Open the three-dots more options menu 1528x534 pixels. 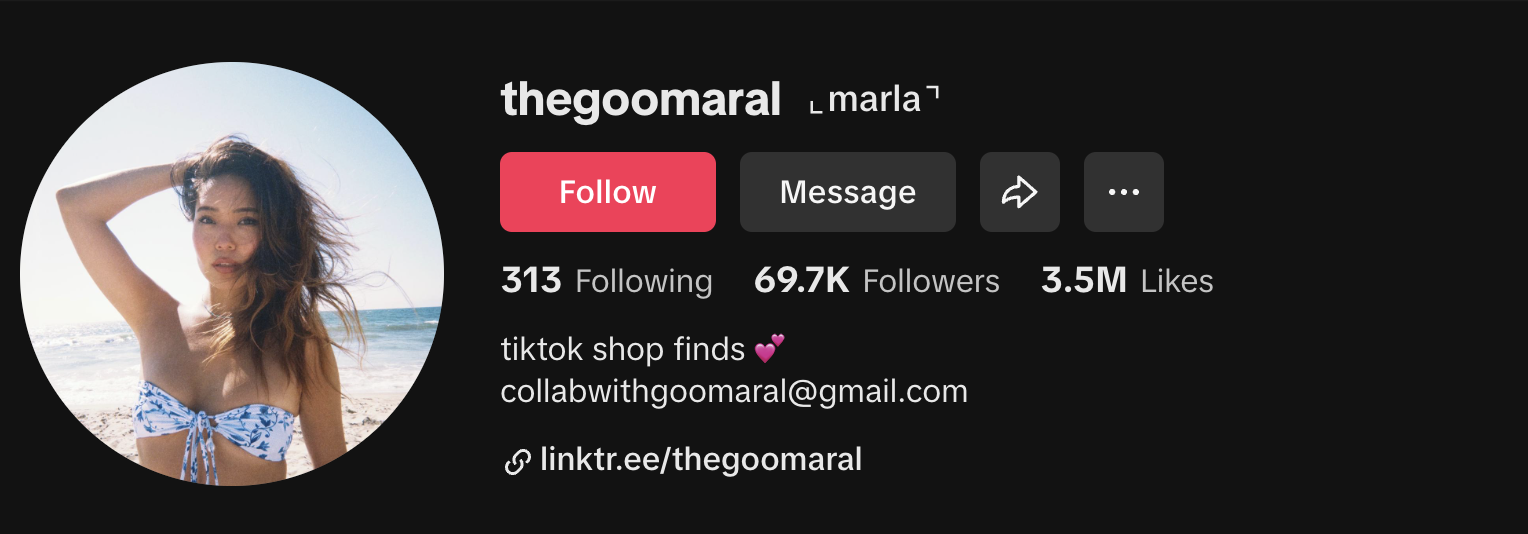pyautogui.click(x=1124, y=192)
